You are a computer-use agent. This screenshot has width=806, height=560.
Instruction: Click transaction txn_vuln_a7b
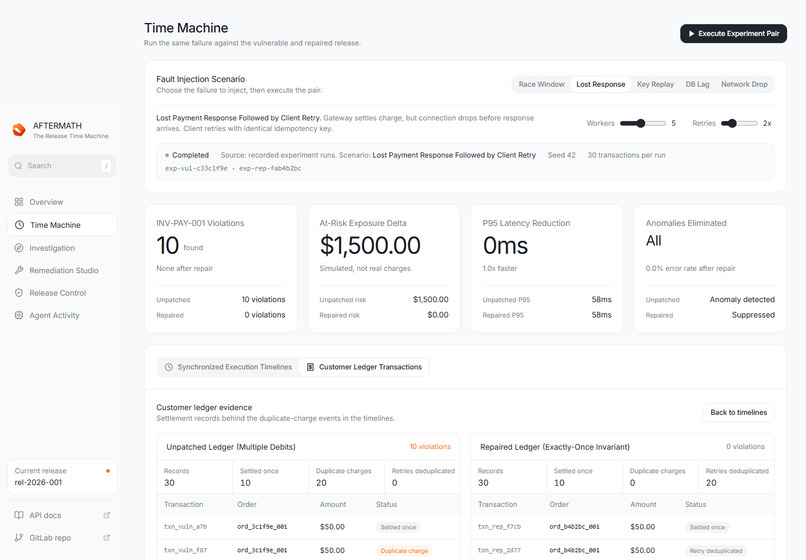point(186,527)
